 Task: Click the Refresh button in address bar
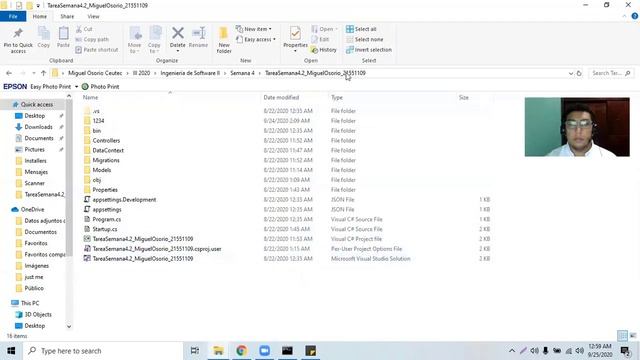[x=579, y=73]
